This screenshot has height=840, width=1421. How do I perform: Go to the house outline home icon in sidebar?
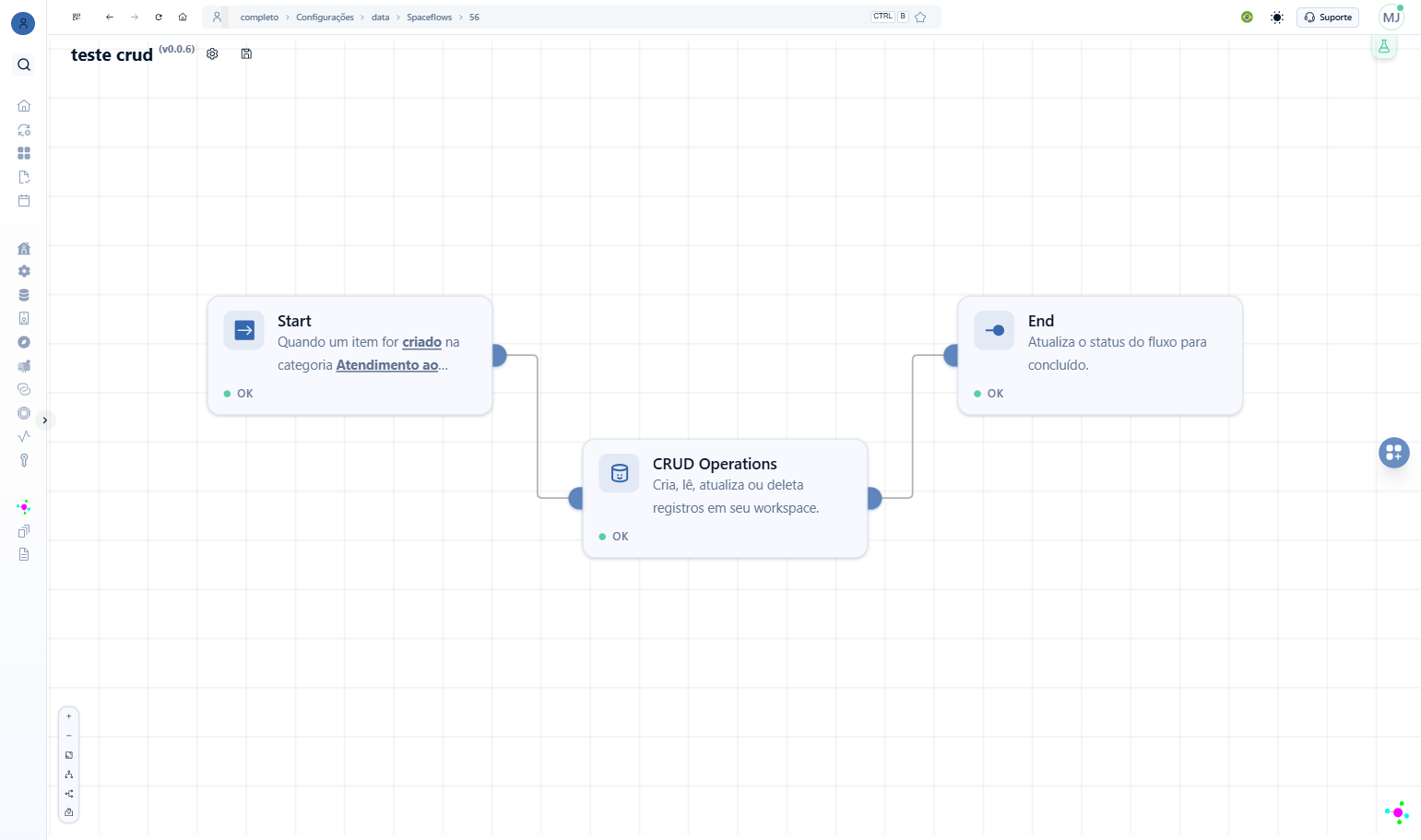24,106
